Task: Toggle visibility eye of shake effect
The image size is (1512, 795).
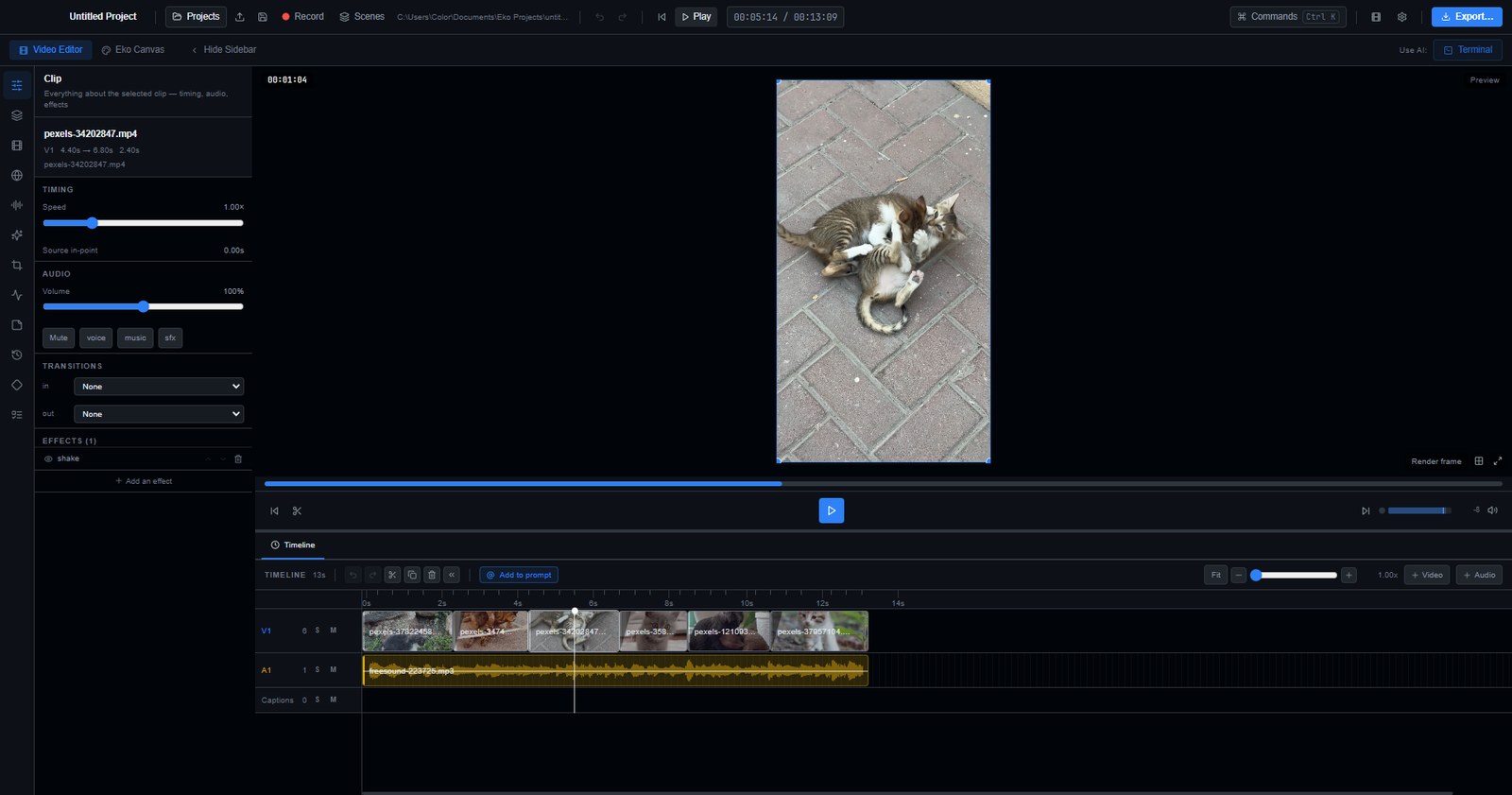Action: (x=48, y=459)
